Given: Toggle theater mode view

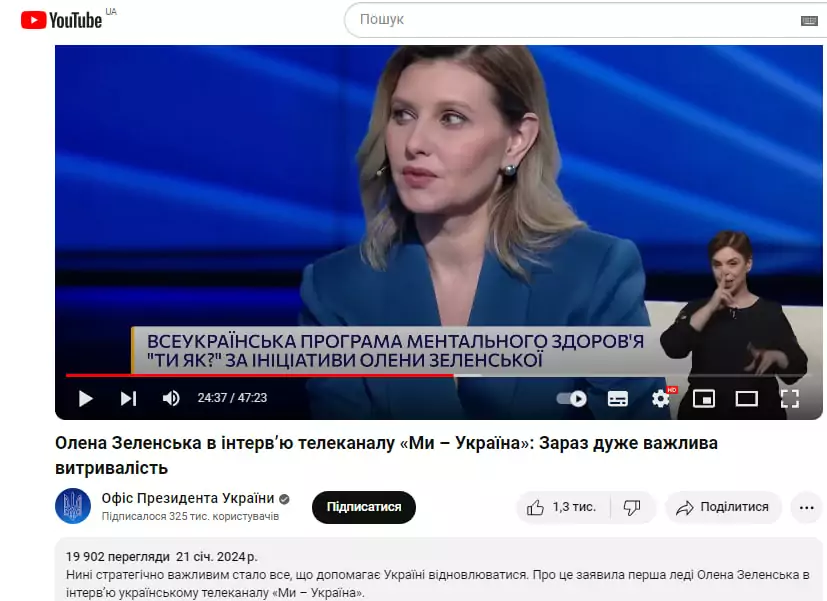Looking at the screenshot, I should (747, 398).
